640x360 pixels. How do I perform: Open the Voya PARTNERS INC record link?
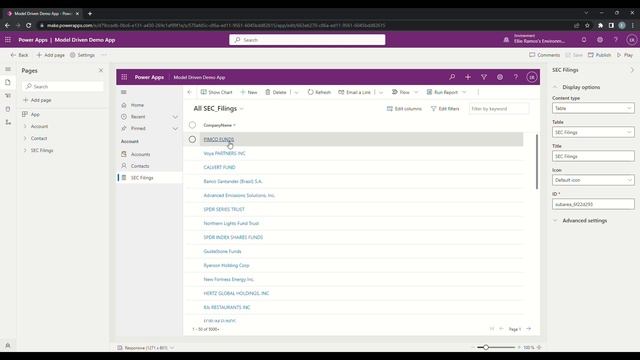click(224, 153)
